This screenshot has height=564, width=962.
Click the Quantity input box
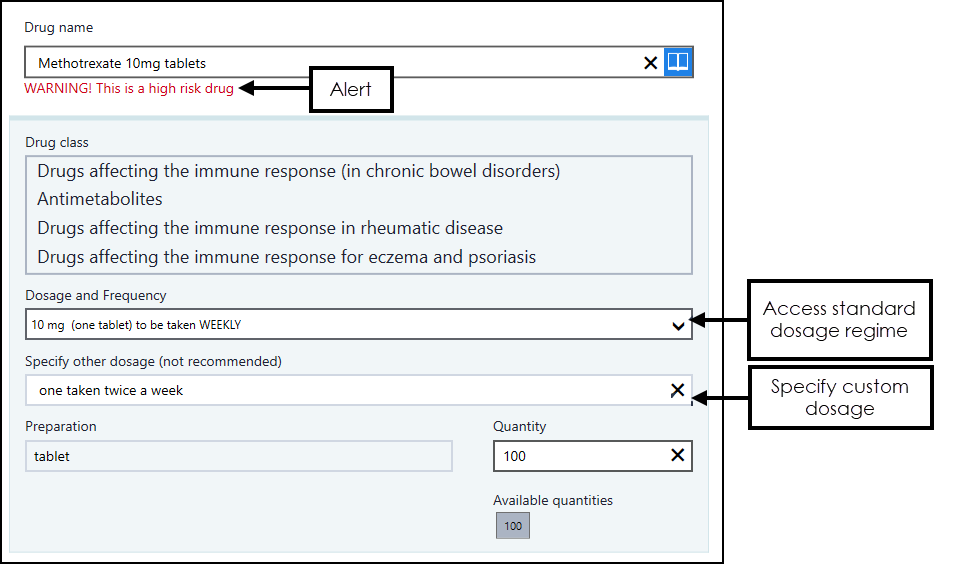(x=580, y=456)
